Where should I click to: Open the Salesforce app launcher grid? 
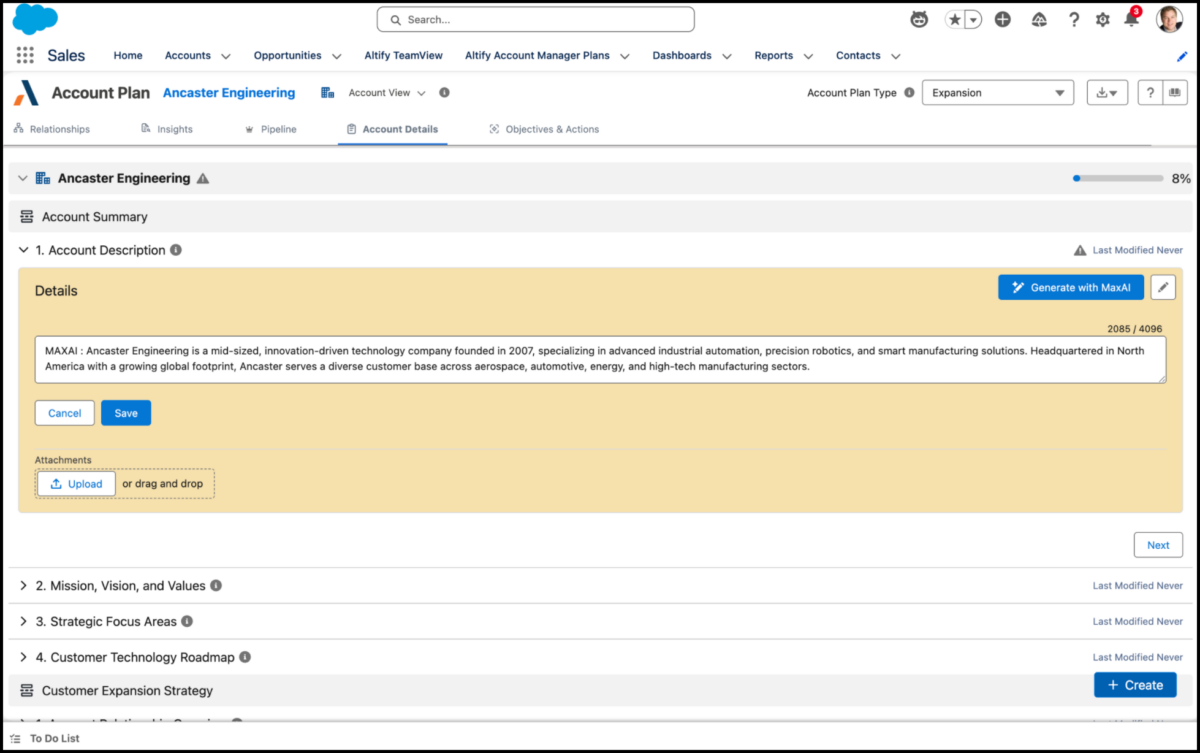[x=25, y=56]
